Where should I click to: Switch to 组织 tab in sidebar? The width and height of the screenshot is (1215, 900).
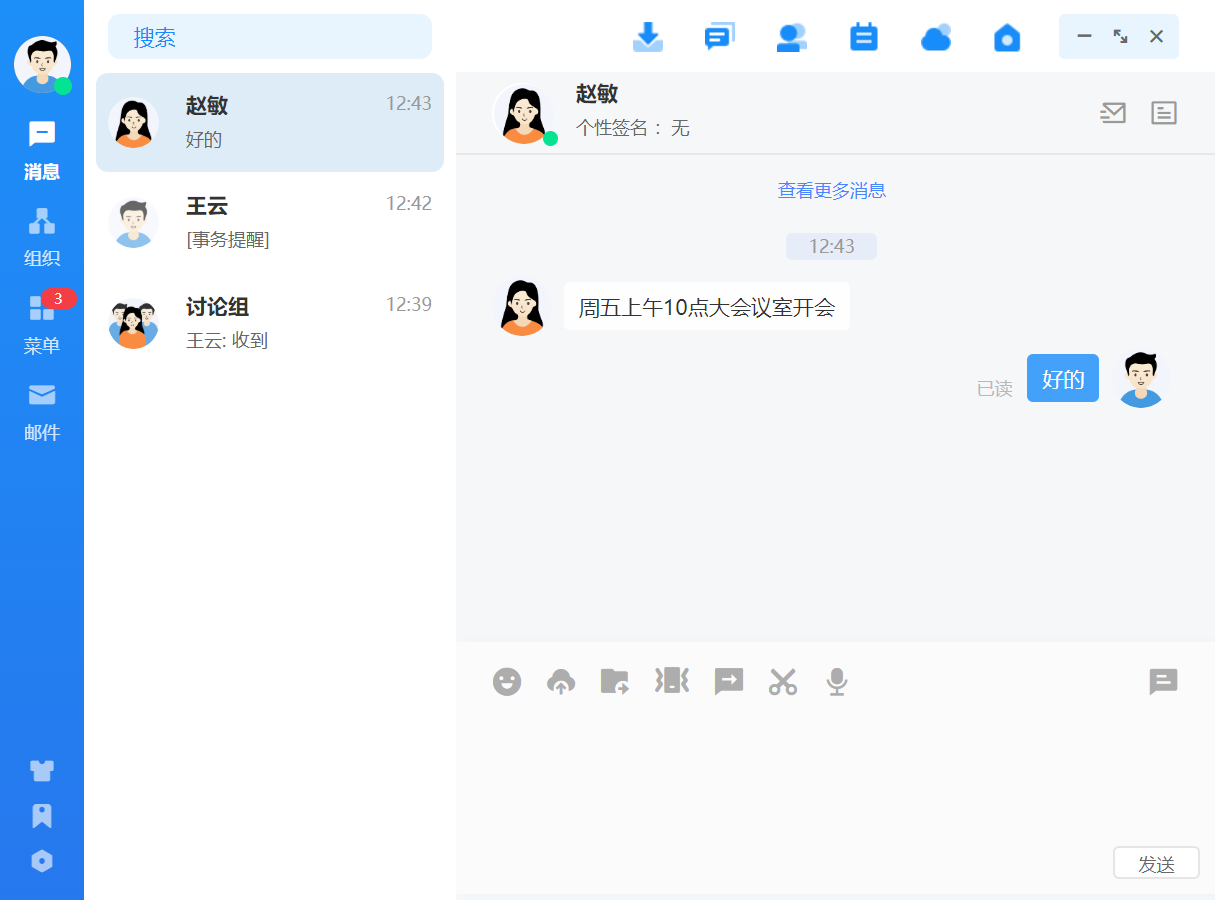(x=42, y=237)
